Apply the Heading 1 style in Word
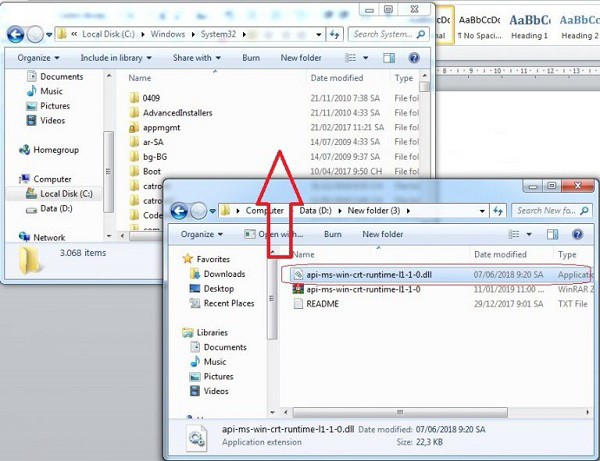The width and height of the screenshot is (600, 461). 529,26
